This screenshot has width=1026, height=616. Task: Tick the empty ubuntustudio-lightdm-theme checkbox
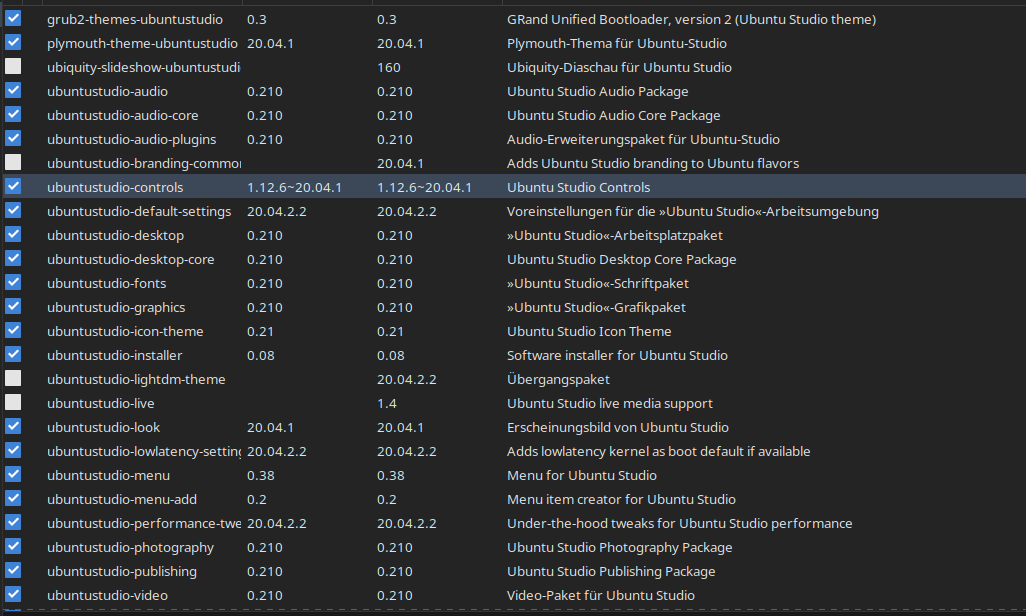click(x=13, y=378)
